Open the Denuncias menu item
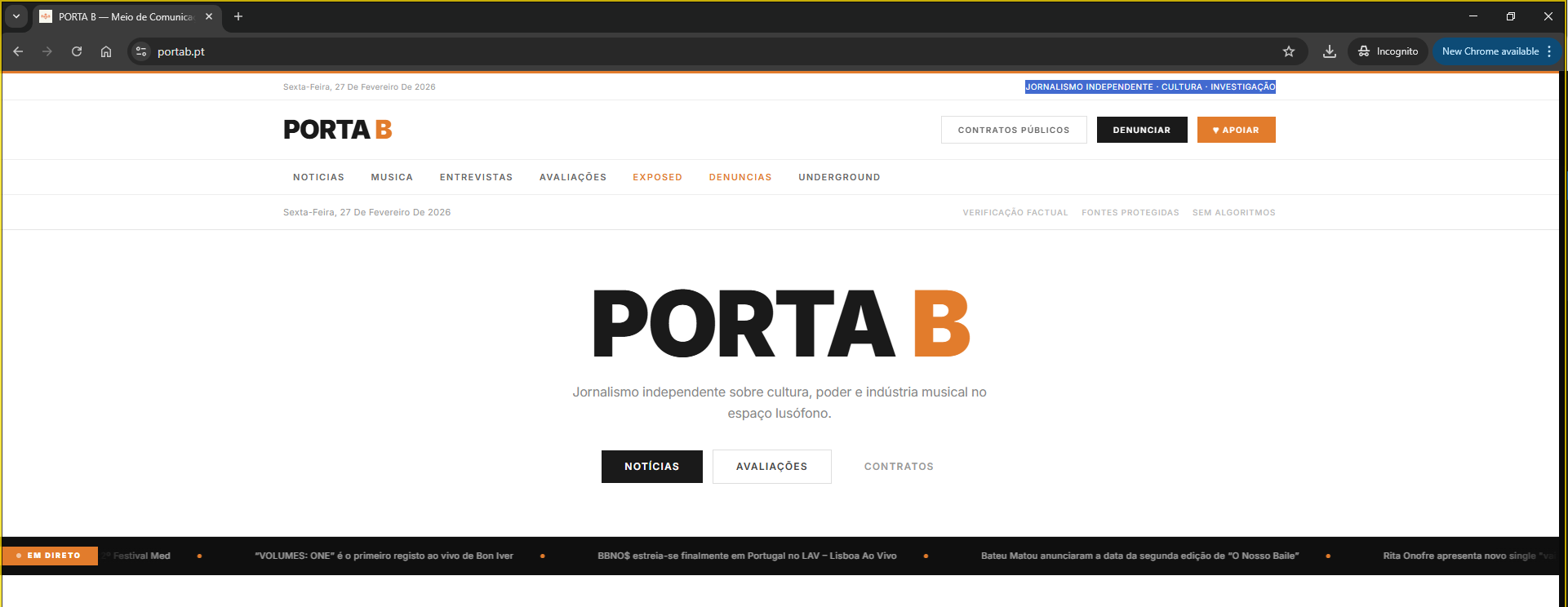The height and width of the screenshot is (607, 1568). 740,177
